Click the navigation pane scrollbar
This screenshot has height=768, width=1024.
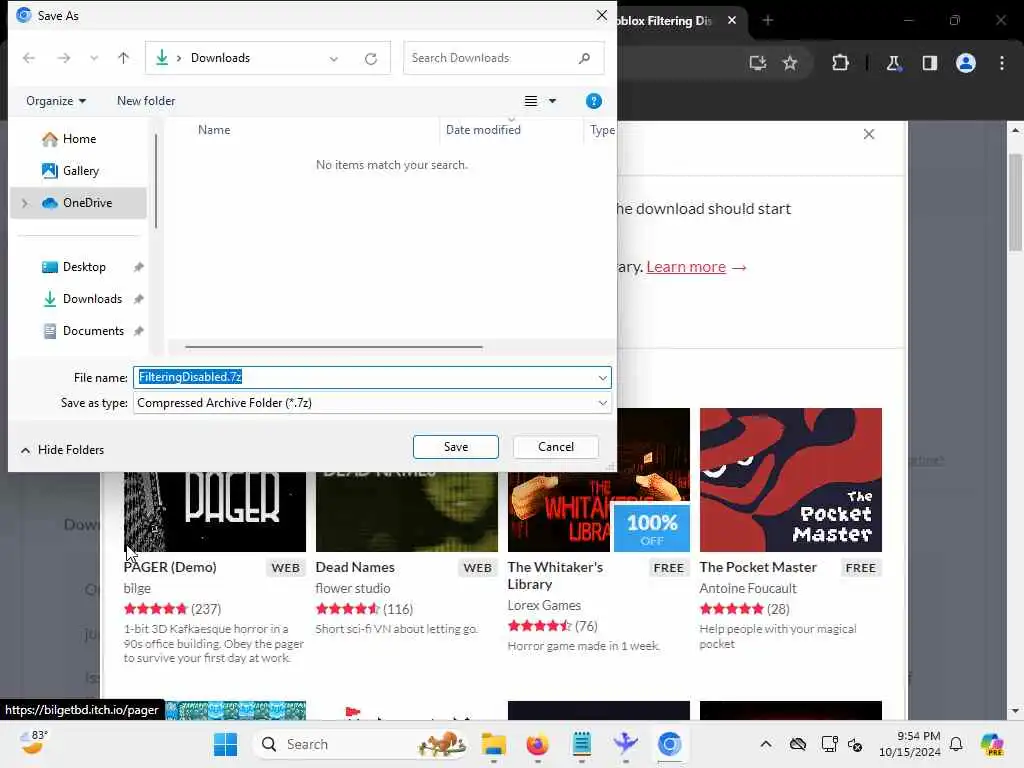(x=156, y=182)
